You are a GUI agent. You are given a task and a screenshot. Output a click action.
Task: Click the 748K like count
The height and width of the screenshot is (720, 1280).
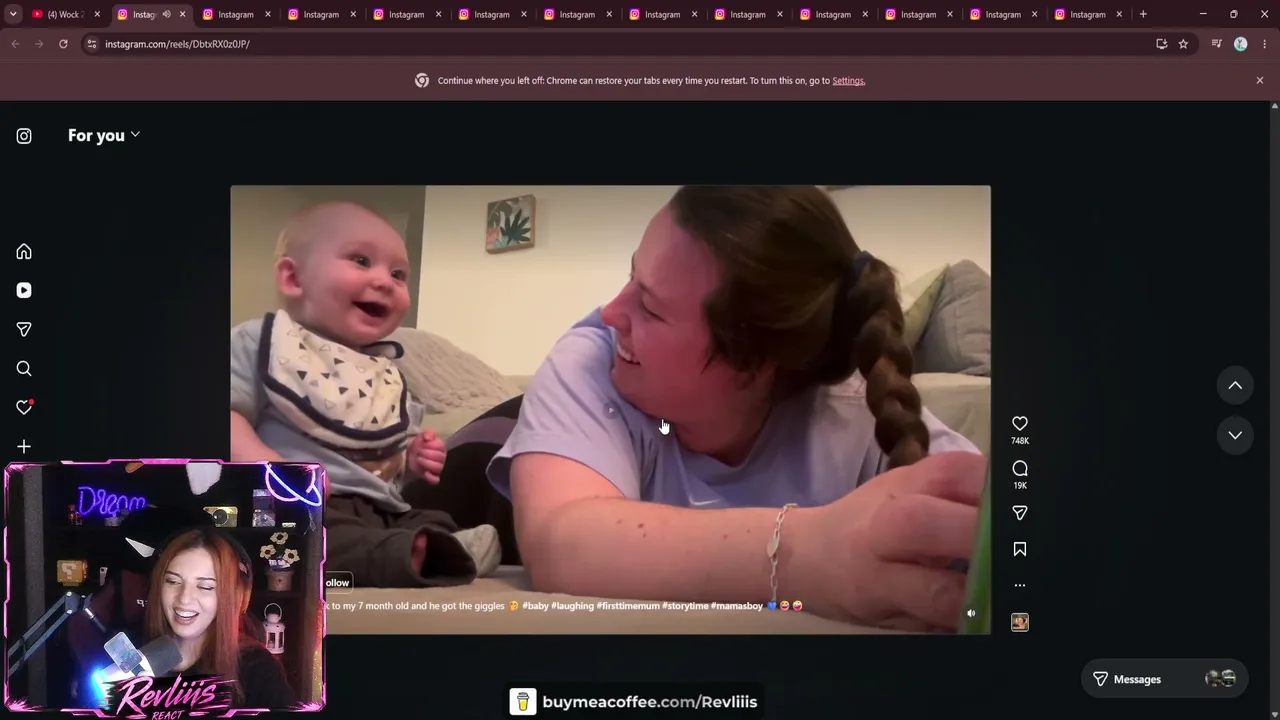click(1020, 441)
